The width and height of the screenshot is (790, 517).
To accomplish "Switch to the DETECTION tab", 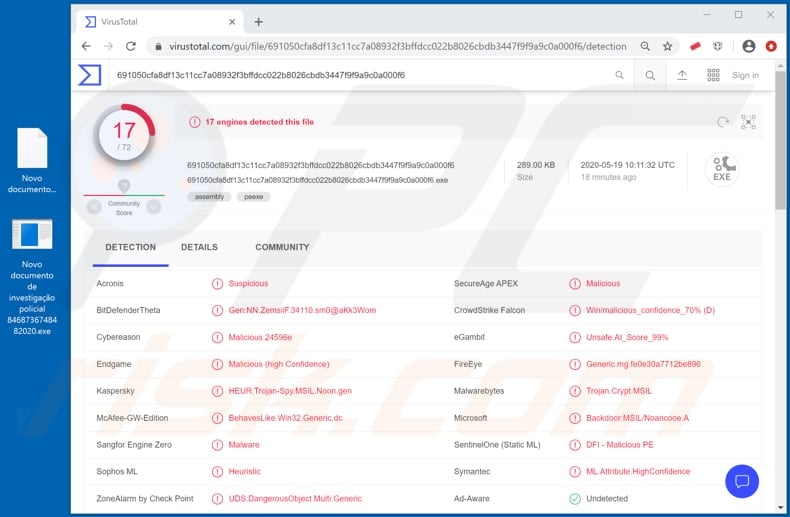I will pyautogui.click(x=130, y=247).
